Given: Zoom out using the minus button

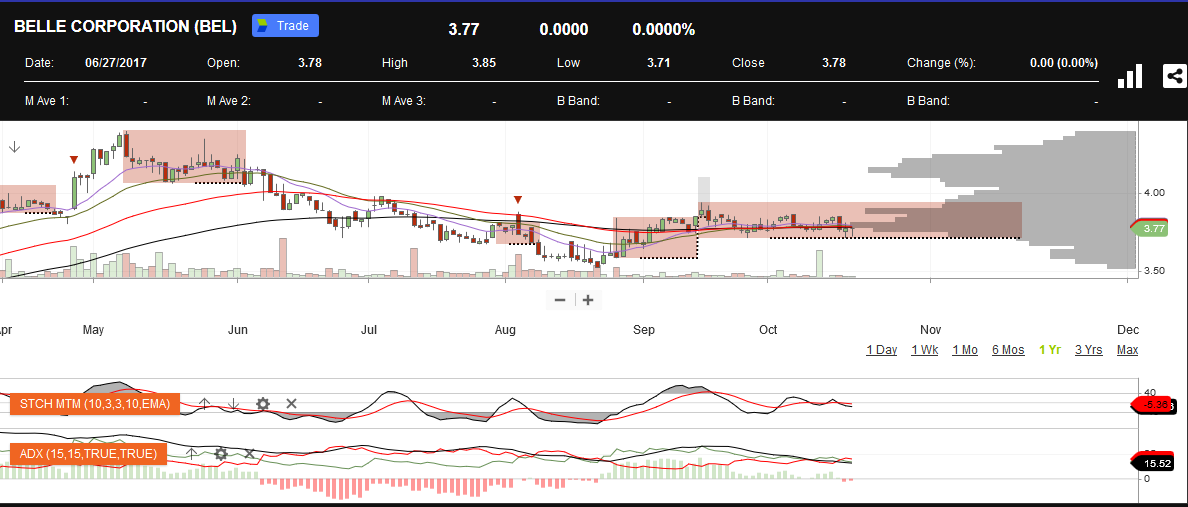Looking at the screenshot, I should pos(560,300).
